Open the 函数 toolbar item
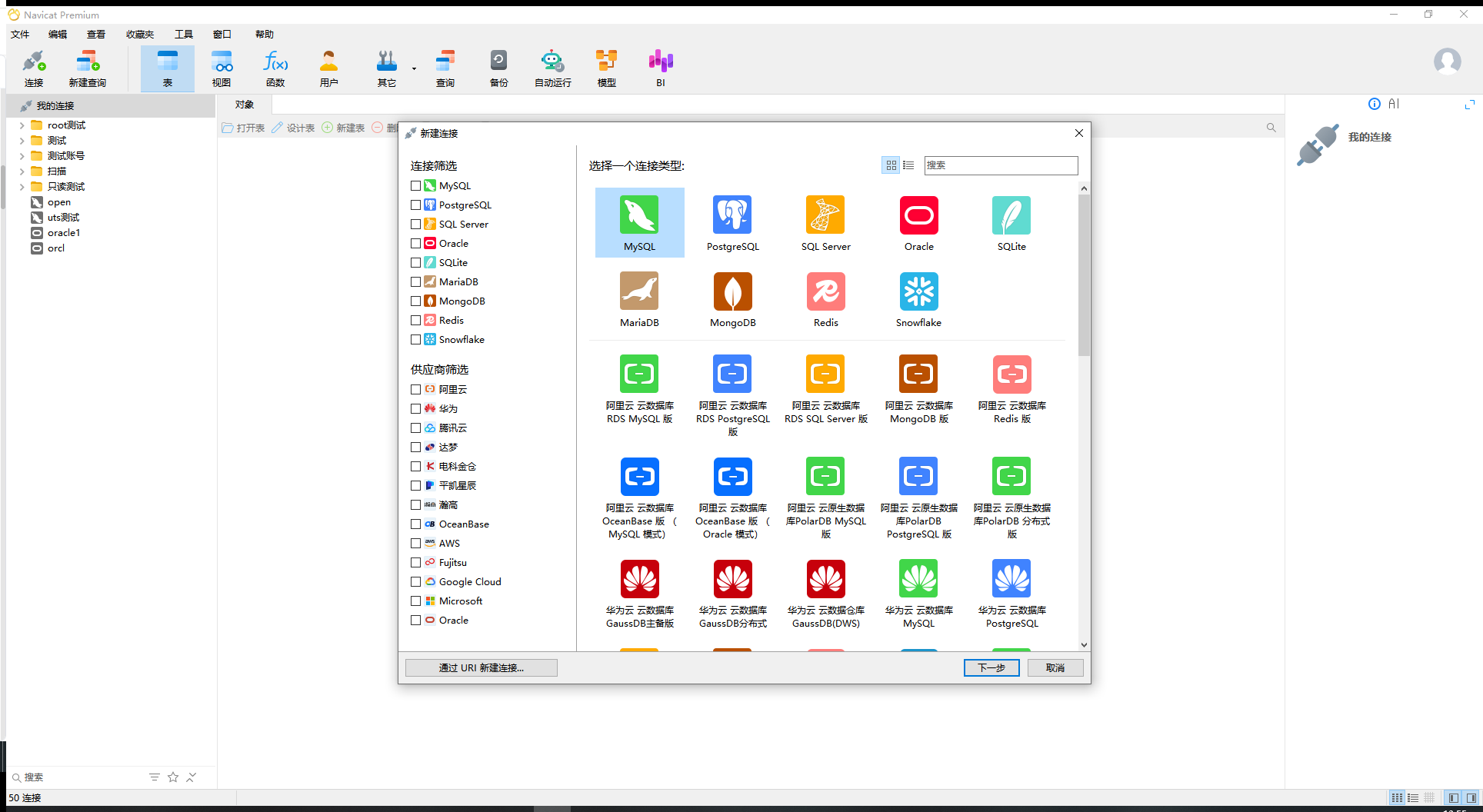 click(x=275, y=68)
